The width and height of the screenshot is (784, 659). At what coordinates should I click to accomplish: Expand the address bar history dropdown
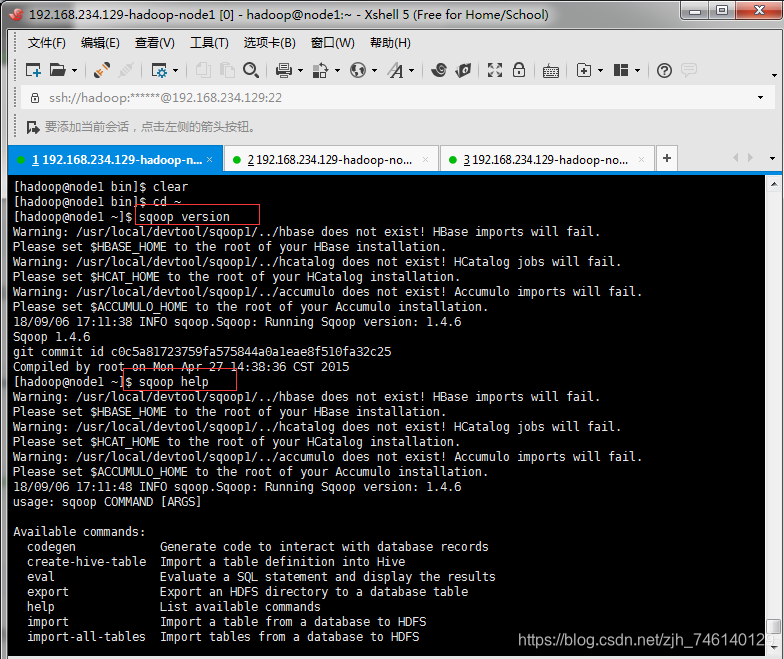[x=760, y=98]
